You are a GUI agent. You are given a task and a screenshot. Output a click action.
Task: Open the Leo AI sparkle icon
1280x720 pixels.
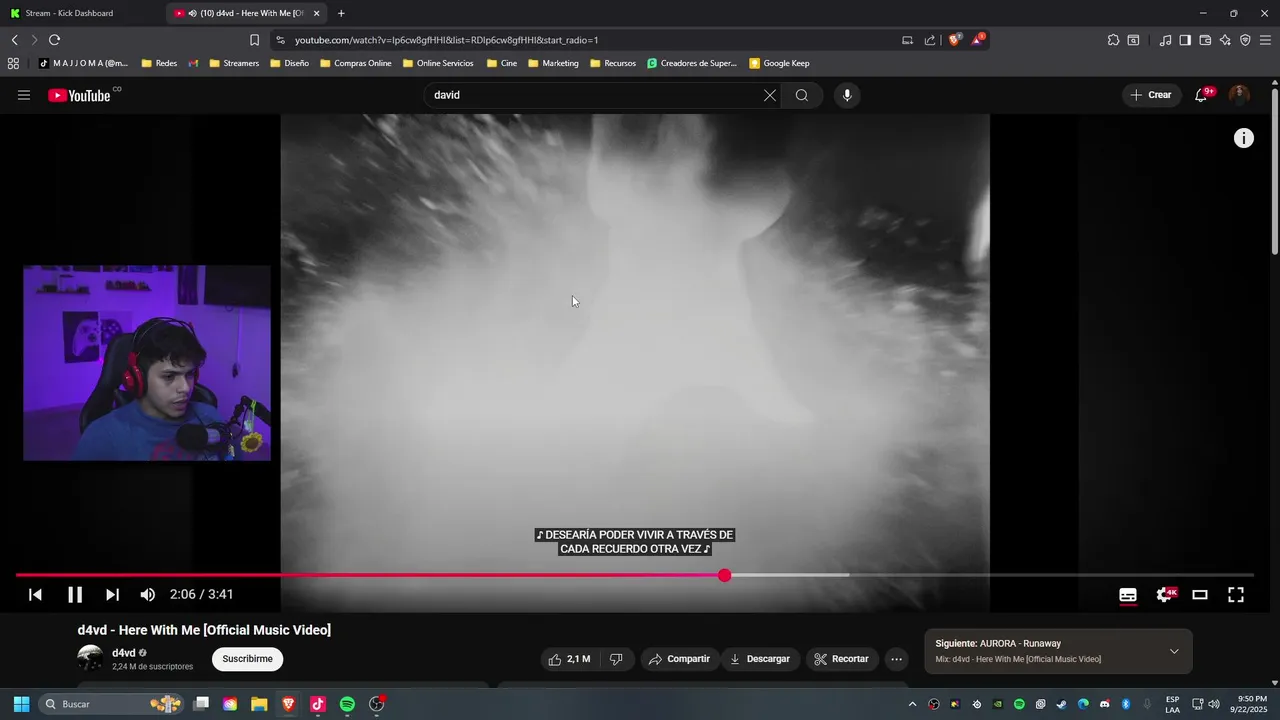tap(1225, 40)
